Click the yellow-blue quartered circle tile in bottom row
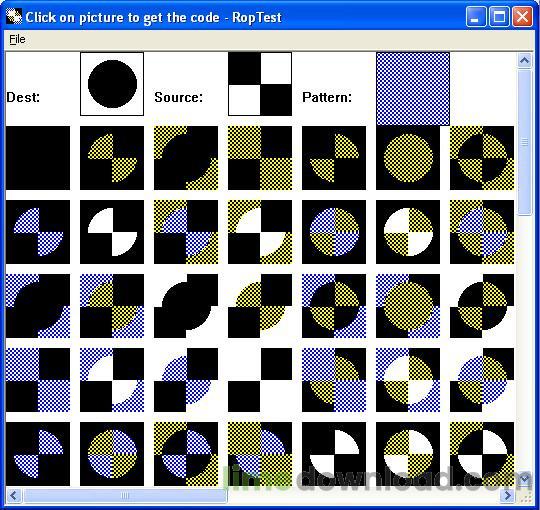 pos(112,454)
